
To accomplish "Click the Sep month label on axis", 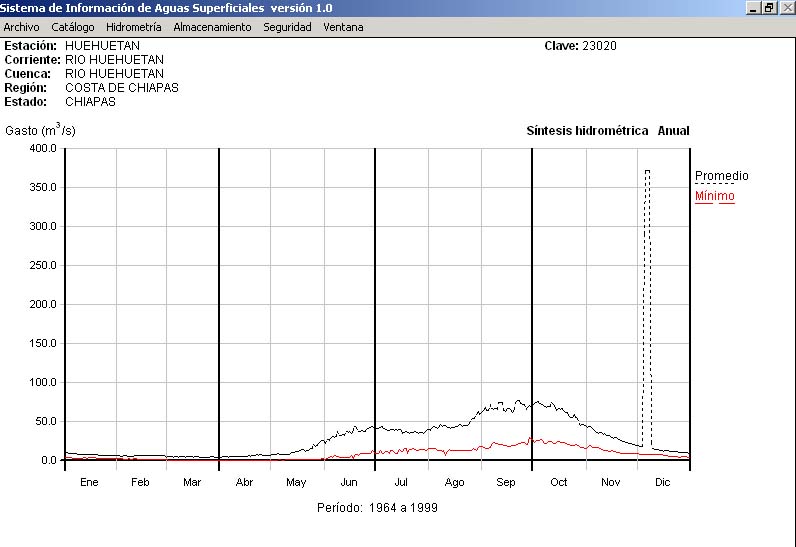I will [506, 482].
